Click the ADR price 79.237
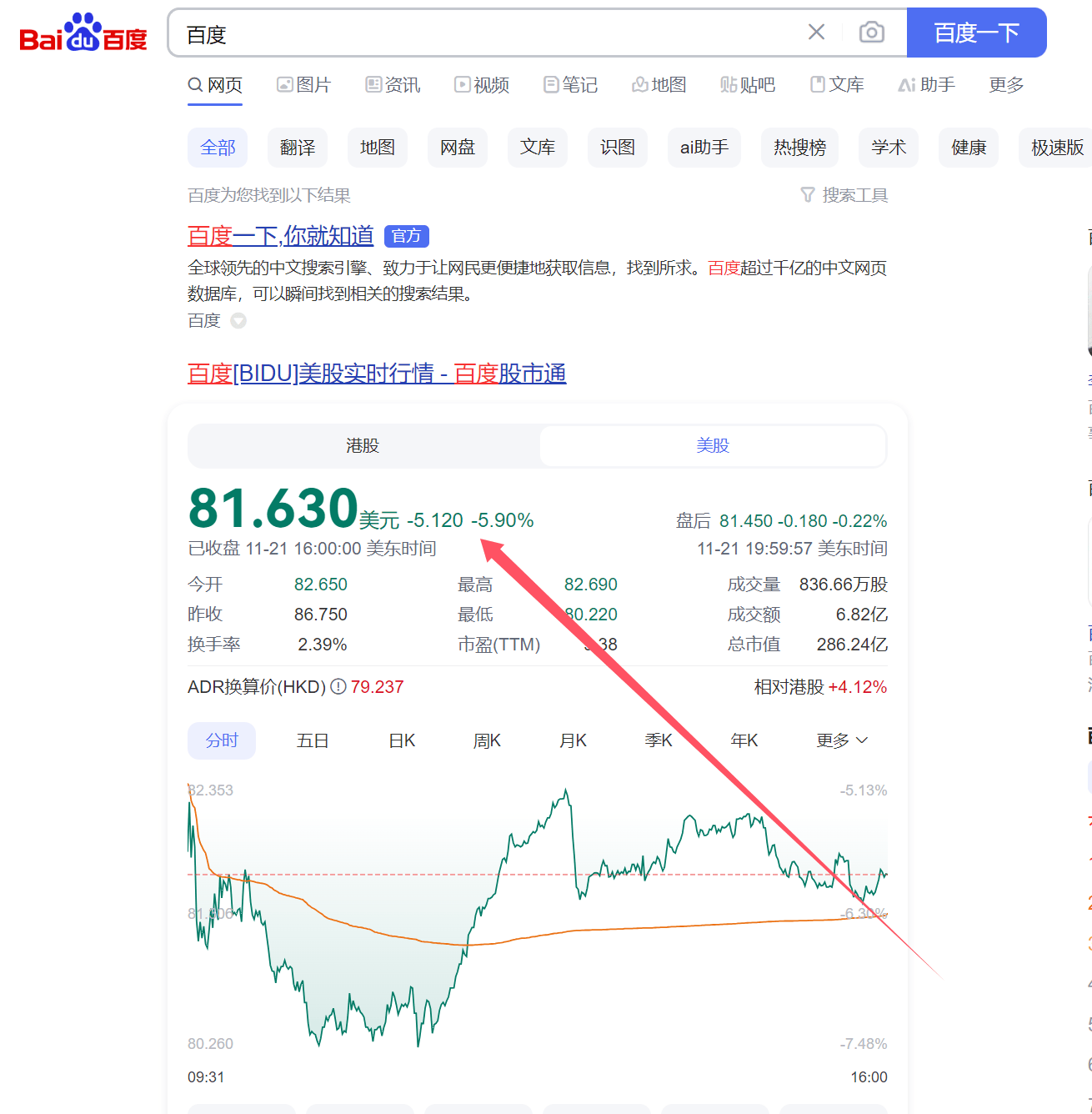The width and height of the screenshot is (1092, 1114). pyautogui.click(x=377, y=687)
